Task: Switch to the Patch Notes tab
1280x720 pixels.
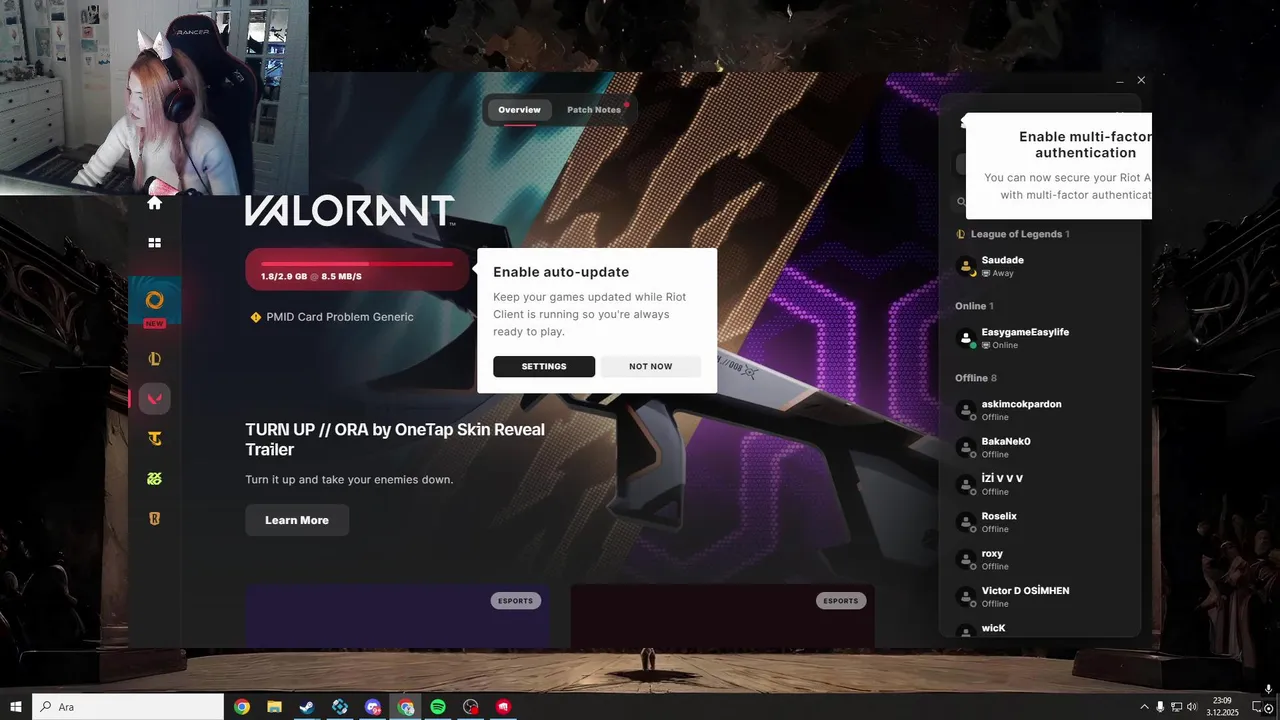Action: coord(594,110)
